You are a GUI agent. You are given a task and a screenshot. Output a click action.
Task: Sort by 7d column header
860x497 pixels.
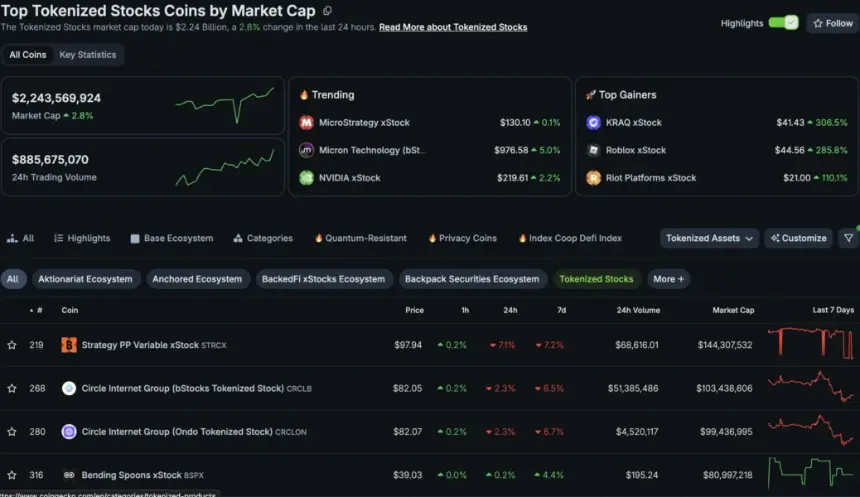561,310
